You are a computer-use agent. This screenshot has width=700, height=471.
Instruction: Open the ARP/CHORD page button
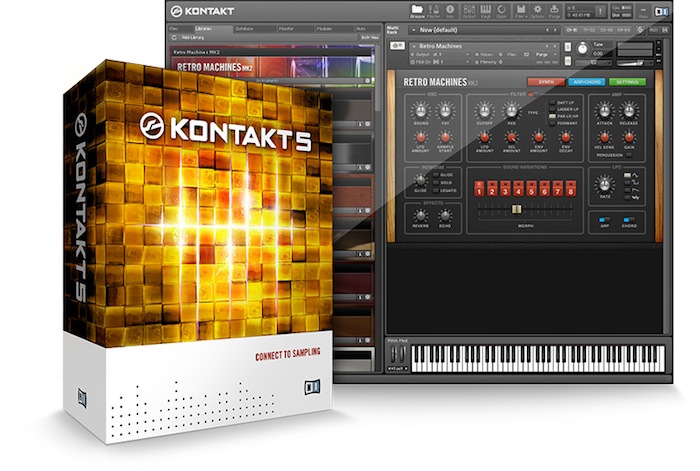click(587, 82)
